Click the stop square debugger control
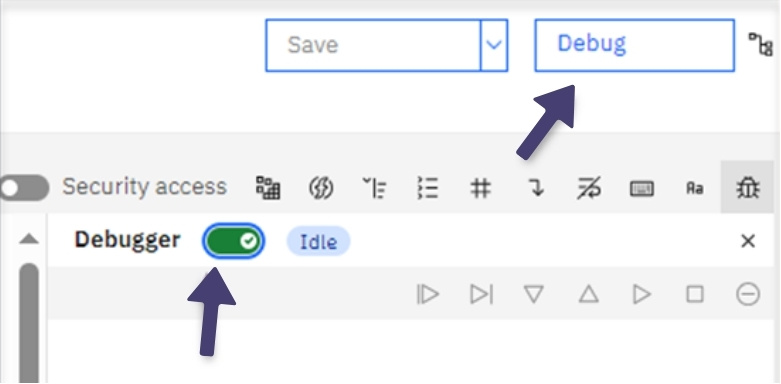Image resolution: width=781 pixels, height=384 pixels. (x=695, y=294)
